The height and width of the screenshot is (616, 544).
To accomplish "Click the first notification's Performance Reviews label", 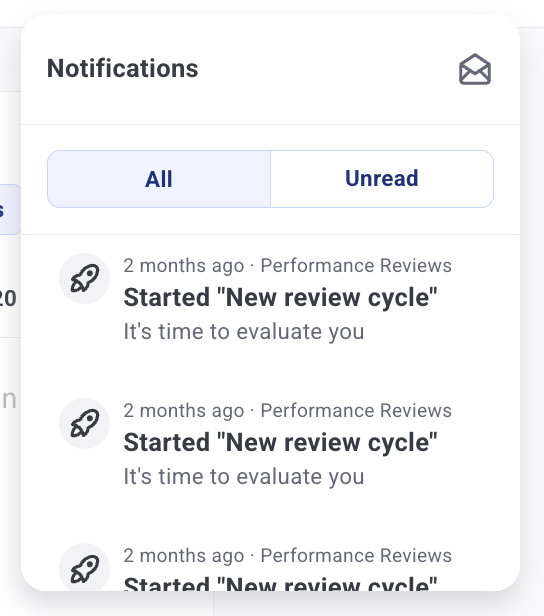I will [356, 266].
